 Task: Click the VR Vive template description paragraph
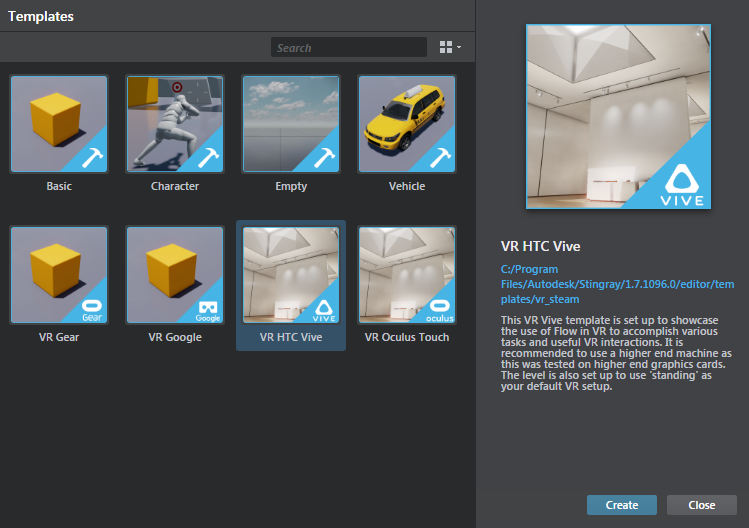pos(616,353)
